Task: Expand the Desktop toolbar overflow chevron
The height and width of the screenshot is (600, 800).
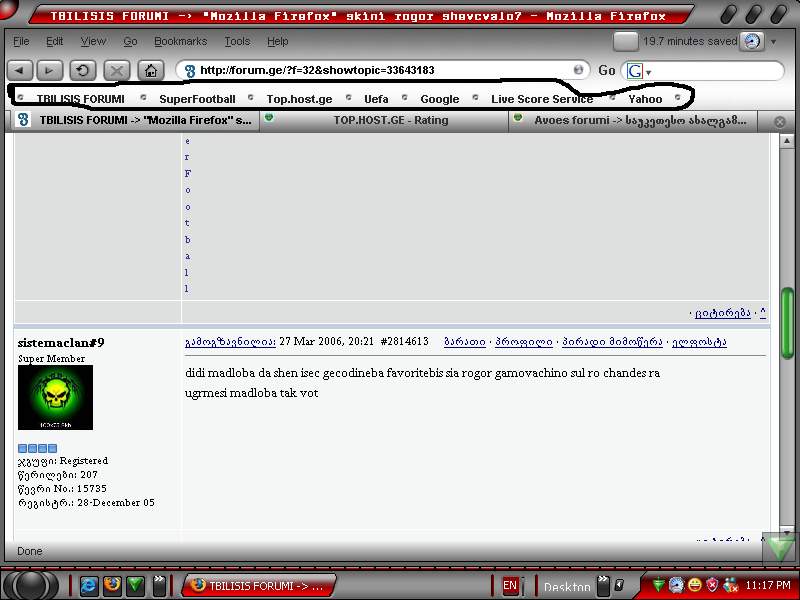Action: (604, 585)
